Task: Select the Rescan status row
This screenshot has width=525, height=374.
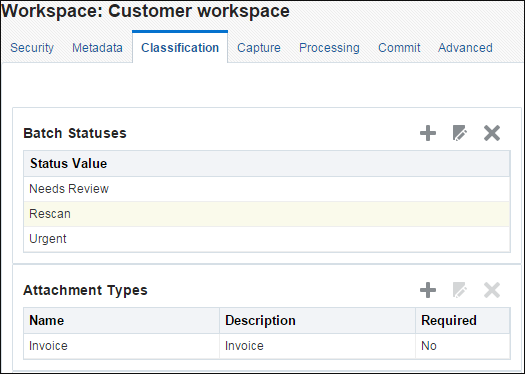Action: [267, 214]
